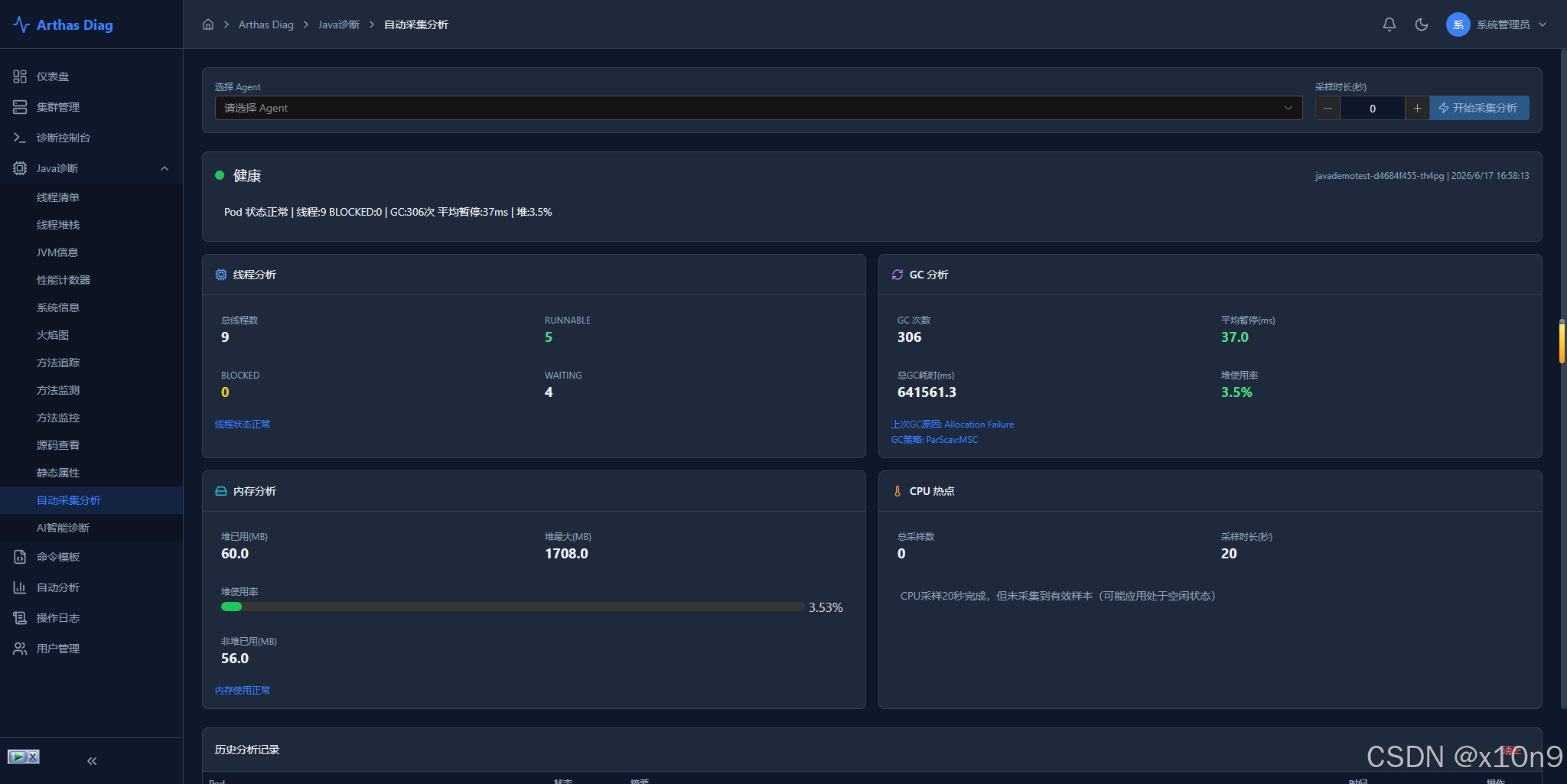Click 开始采集分析 button
The height and width of the screenshot is (784, 1567).
tap(1479, 108)
